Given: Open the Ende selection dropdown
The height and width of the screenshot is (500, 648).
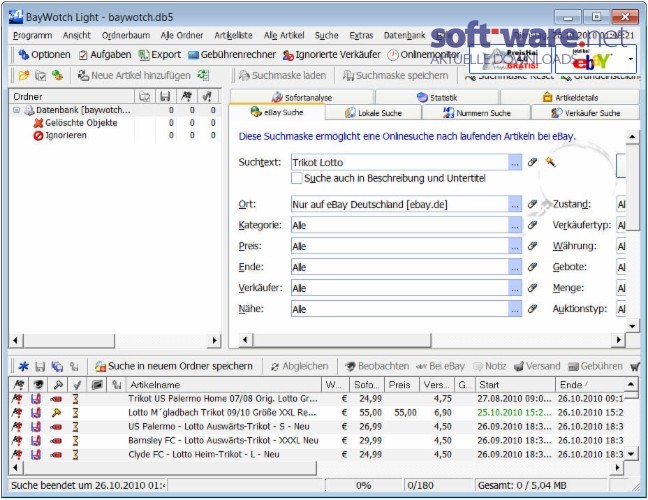Looking at the screenshot, I should point(515,267).
